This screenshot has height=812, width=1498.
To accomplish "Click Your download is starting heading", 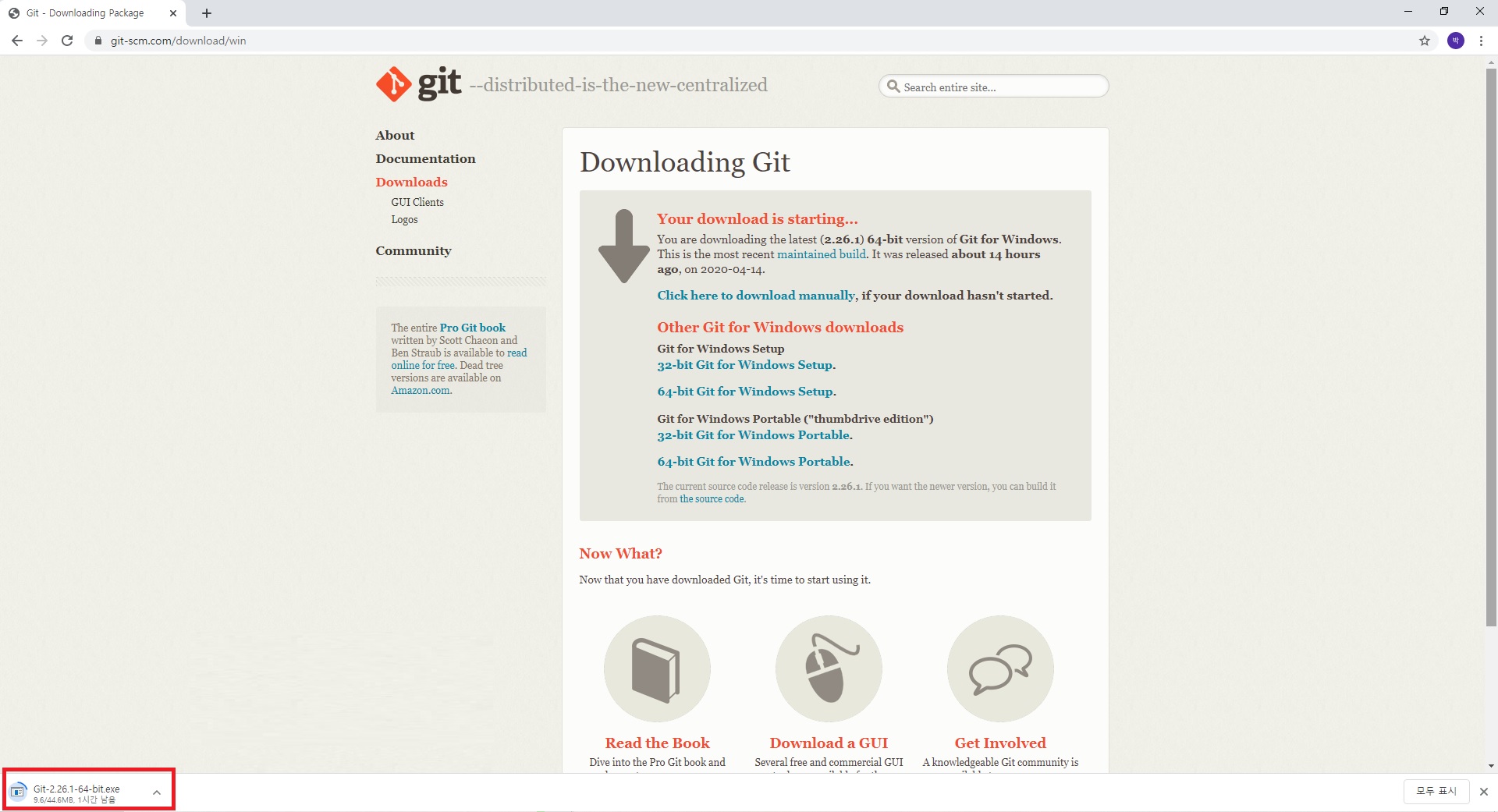I will tap(757, 219).
